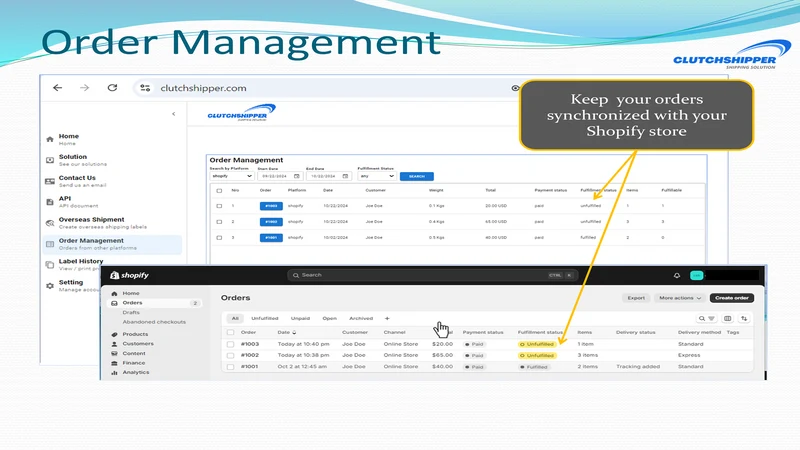Collapse the ClutchShipper sidebar chevron
The height and width of the screenshot is (450, 800).
[173, 114]
